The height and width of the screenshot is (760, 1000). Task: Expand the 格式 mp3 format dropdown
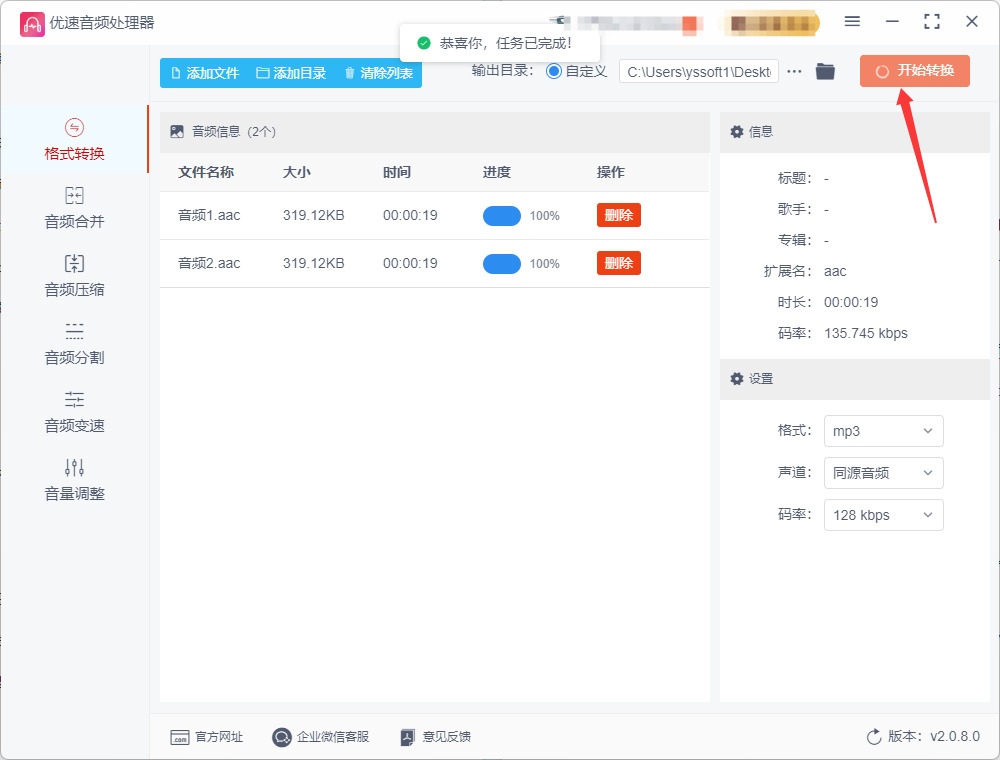pyautogui.click(x=883, y=431)
